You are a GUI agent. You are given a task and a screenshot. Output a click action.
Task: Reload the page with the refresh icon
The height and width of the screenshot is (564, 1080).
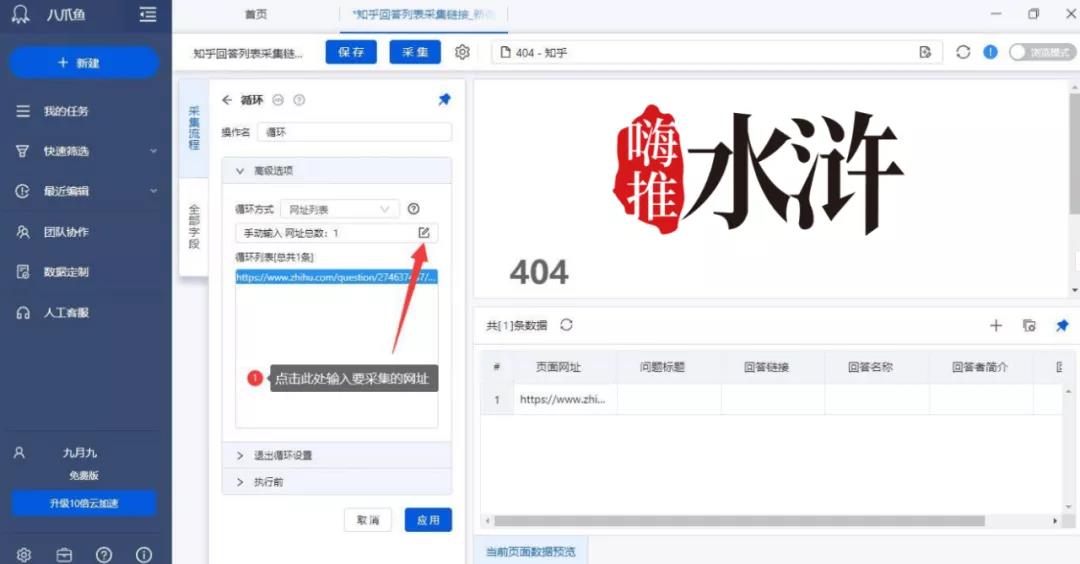(x=963, y=52)
